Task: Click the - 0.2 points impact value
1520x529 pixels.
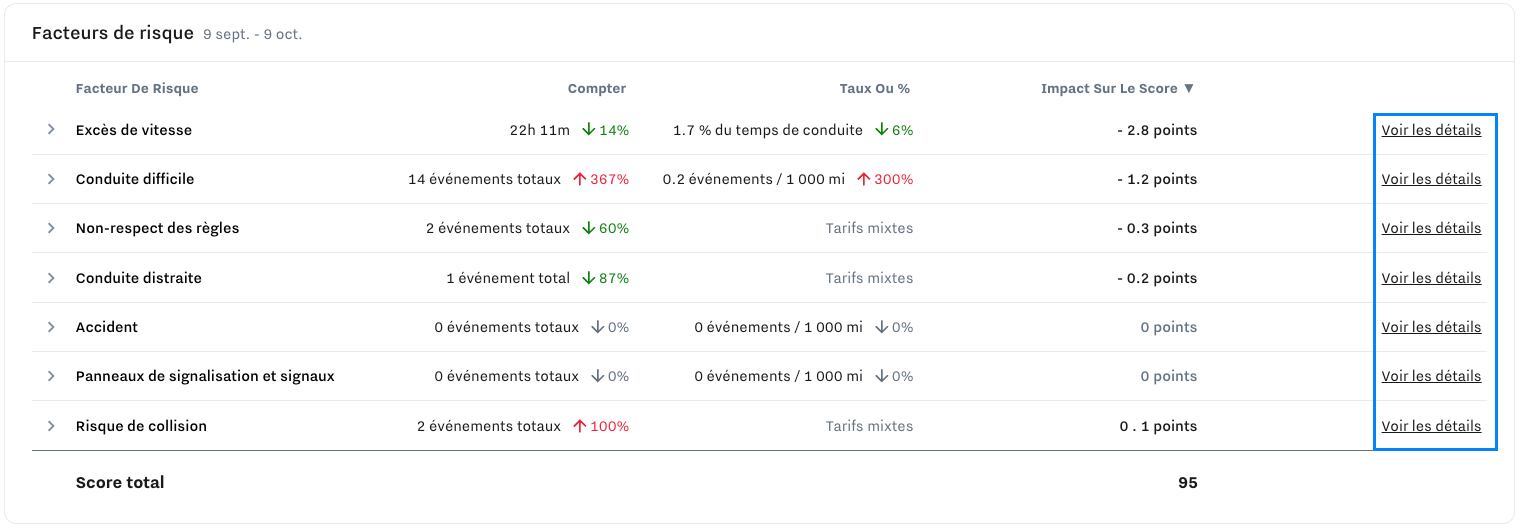Action: tap(1157, 278)
